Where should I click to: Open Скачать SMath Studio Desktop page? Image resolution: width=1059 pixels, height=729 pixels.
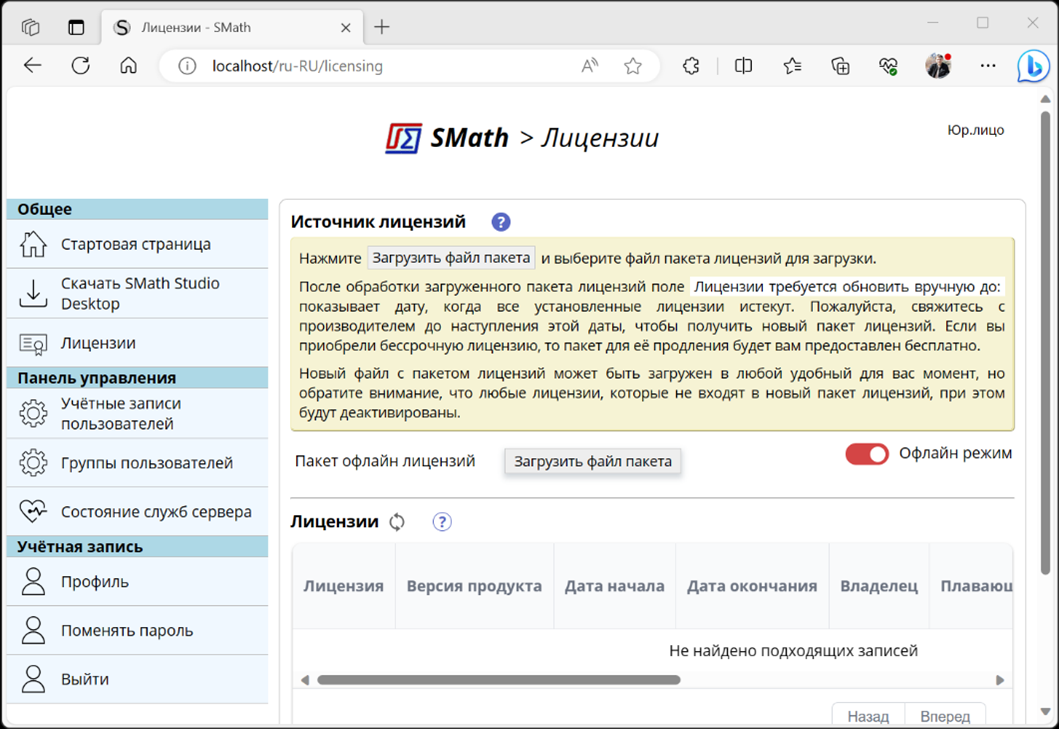point(137,293)
